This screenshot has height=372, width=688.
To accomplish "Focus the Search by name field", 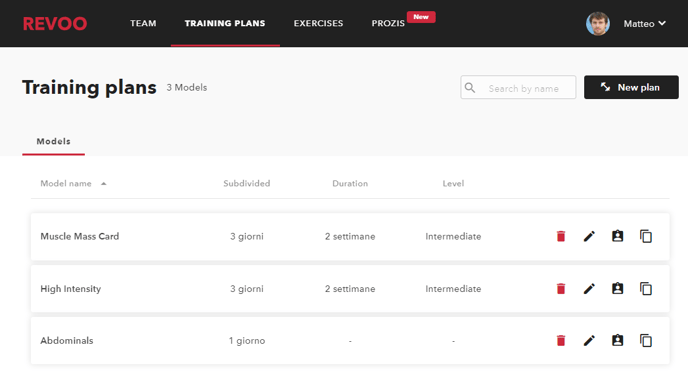I will [518, 87].
